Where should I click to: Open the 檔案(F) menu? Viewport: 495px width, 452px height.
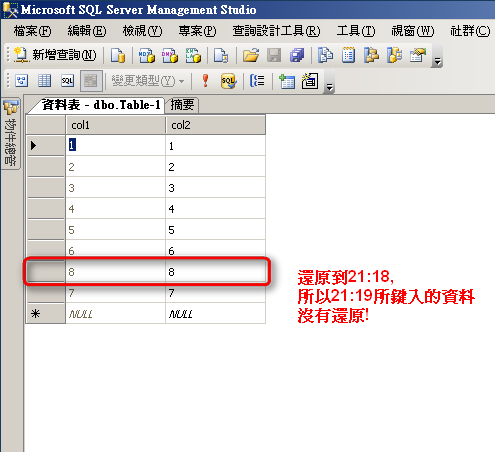(32, 31)
